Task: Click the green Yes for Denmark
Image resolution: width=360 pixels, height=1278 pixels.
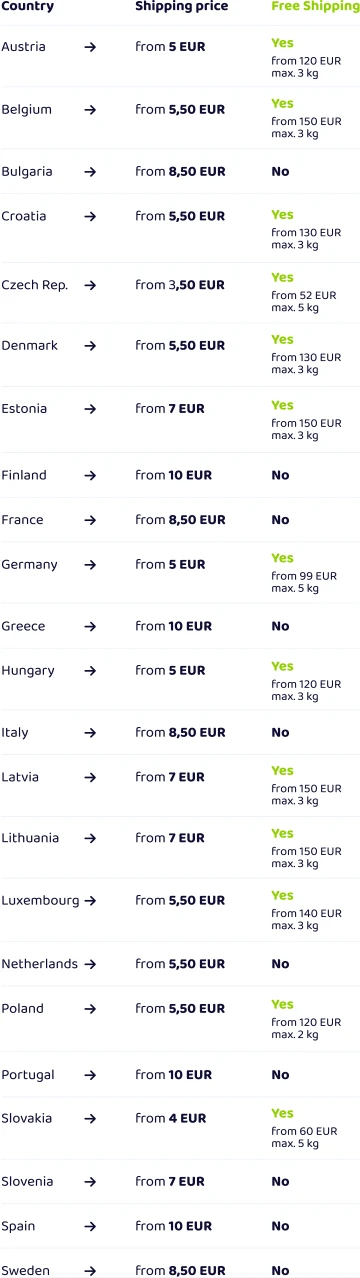Action: (x=282, y=340)
